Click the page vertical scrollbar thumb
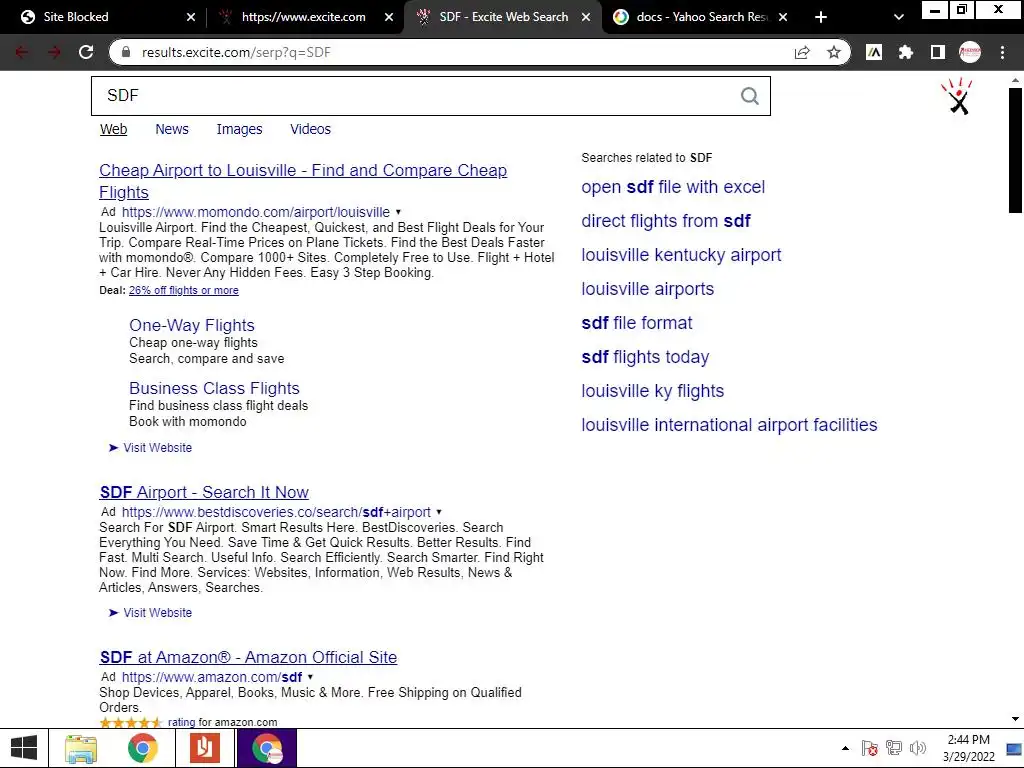The image size is (1024, 768). tap(1015, 150)
